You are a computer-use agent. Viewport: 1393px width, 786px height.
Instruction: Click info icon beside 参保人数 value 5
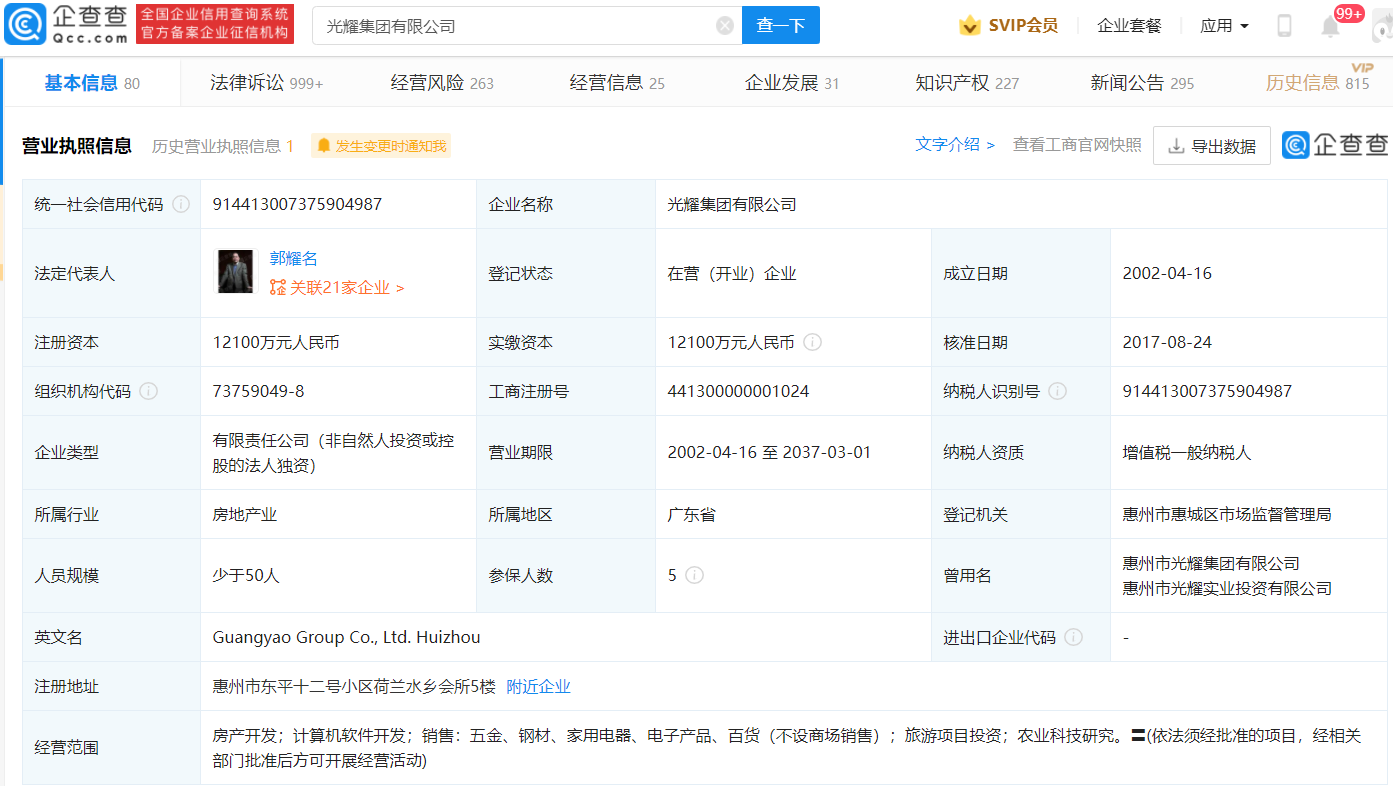(694, 575)
